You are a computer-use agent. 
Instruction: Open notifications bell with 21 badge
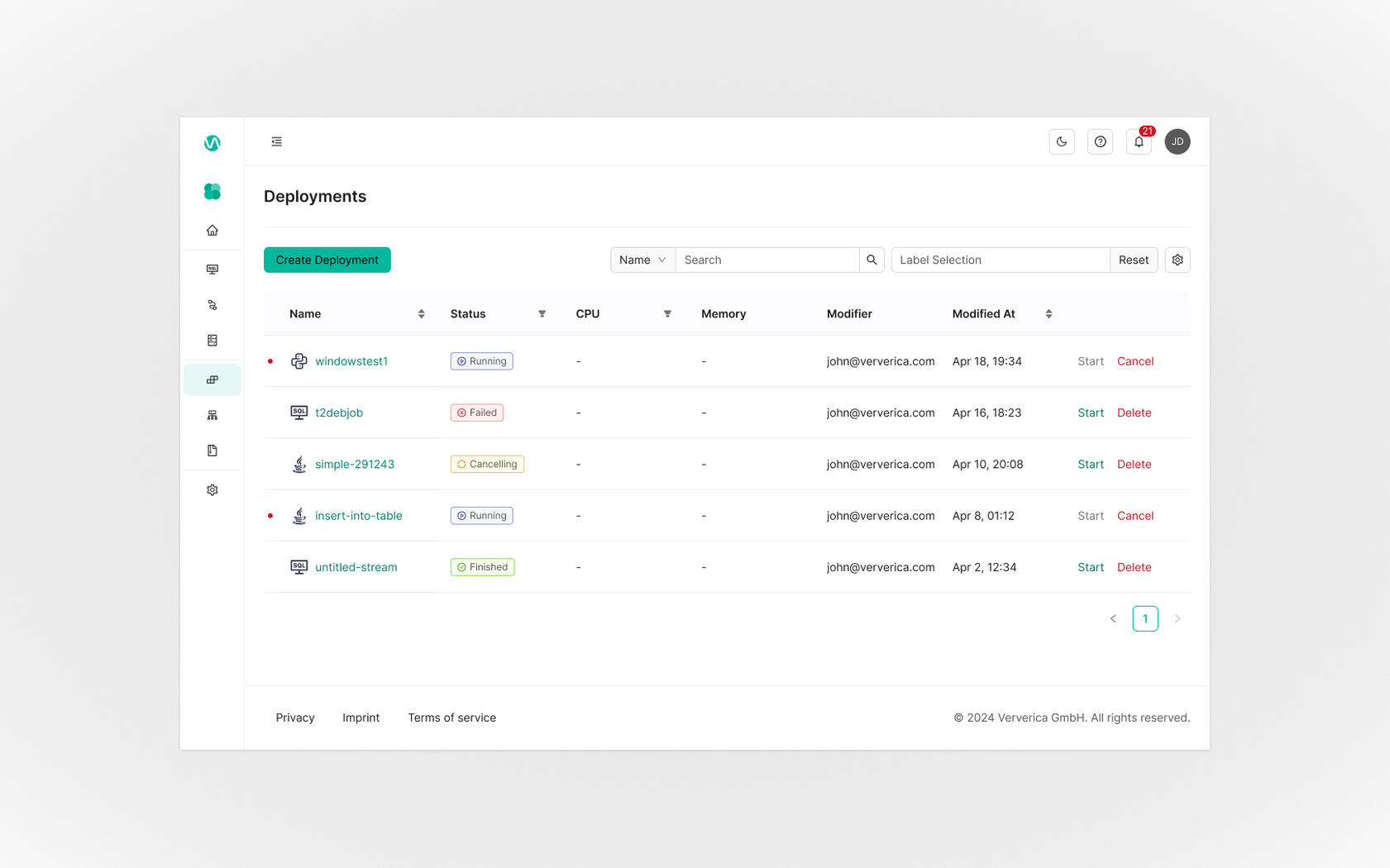tap(1139, 142)
